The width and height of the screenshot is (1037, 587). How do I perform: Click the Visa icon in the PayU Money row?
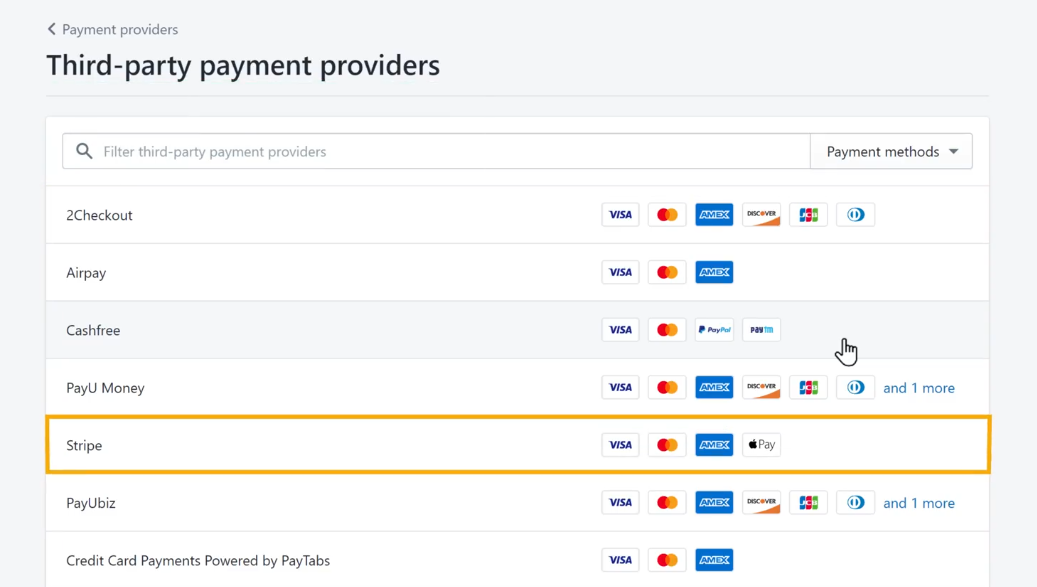[620, 387]
